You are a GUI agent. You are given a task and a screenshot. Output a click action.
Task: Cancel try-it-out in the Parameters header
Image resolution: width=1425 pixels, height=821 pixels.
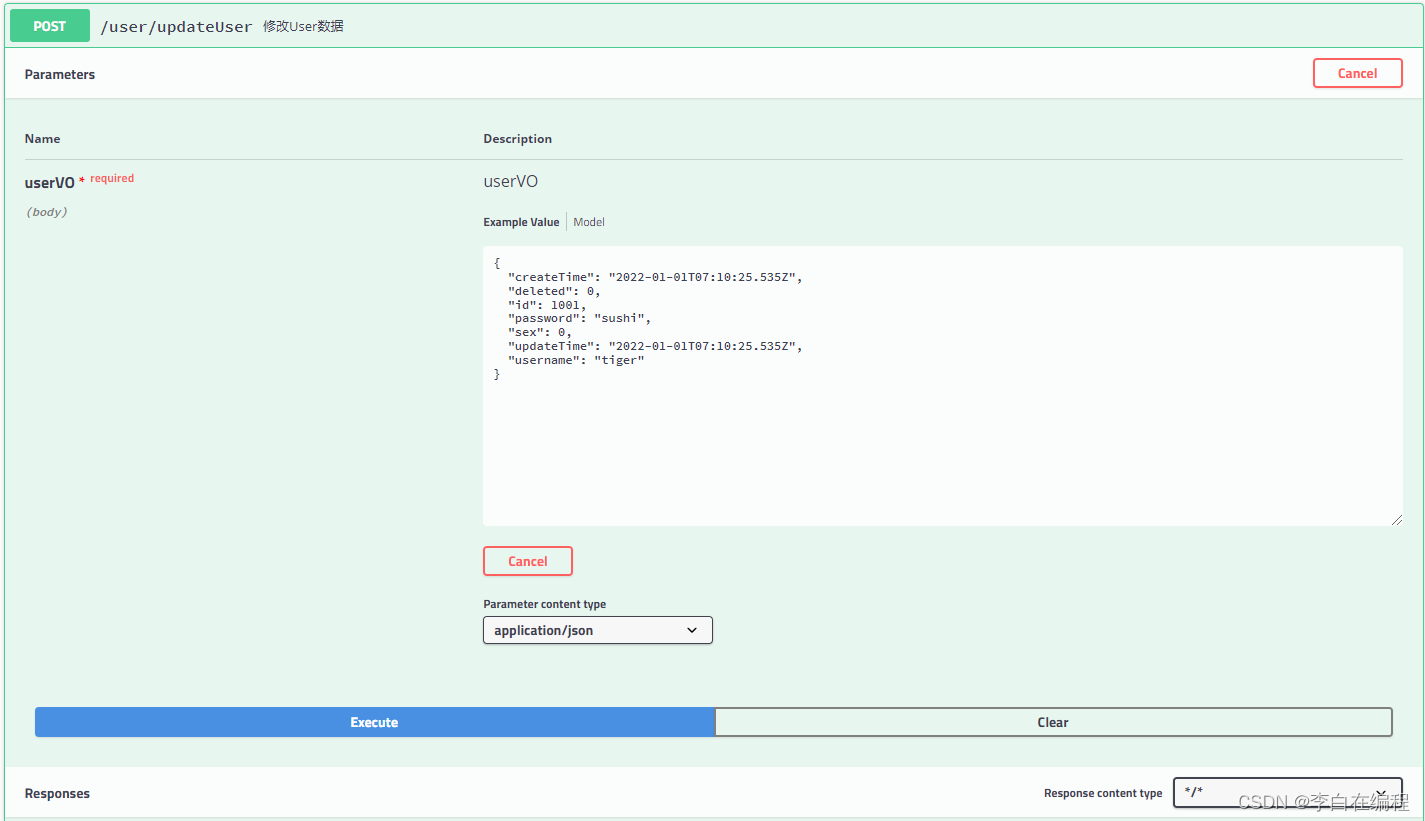point(1357,73)
